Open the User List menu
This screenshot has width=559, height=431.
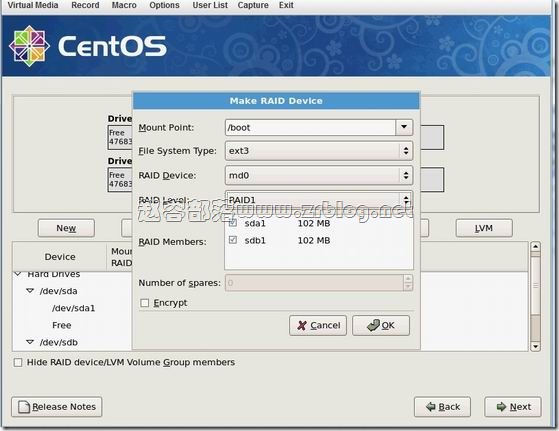(x=210, y=5)
